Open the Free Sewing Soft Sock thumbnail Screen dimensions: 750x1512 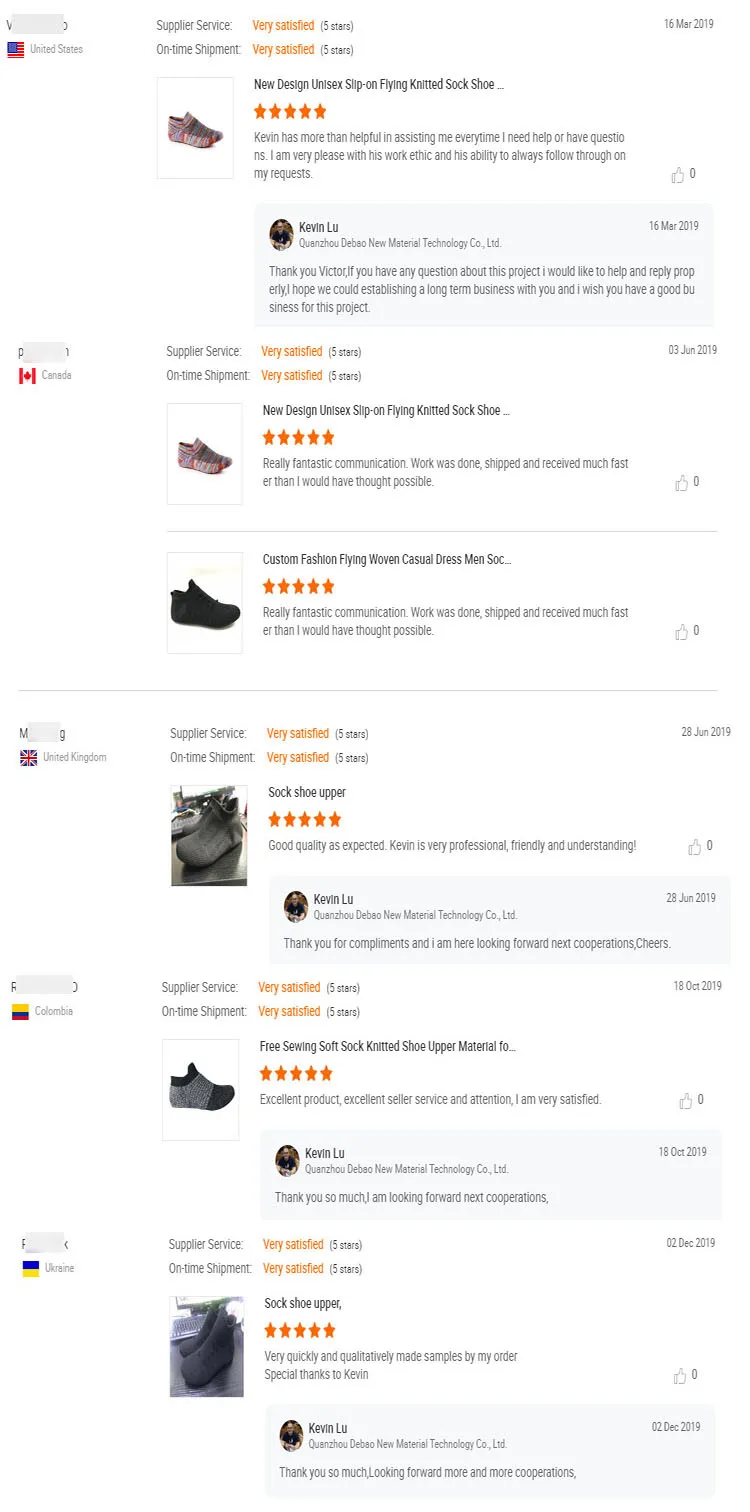click(x=200, y=1089)
